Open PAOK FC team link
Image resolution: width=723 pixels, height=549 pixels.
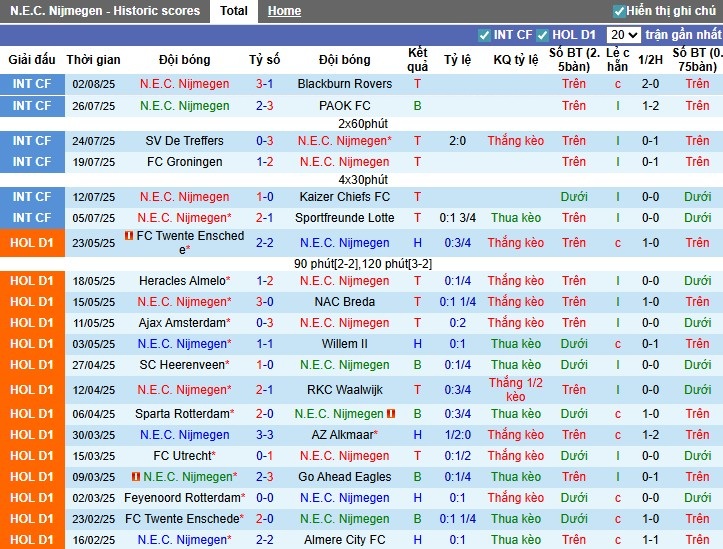[344, 106]
